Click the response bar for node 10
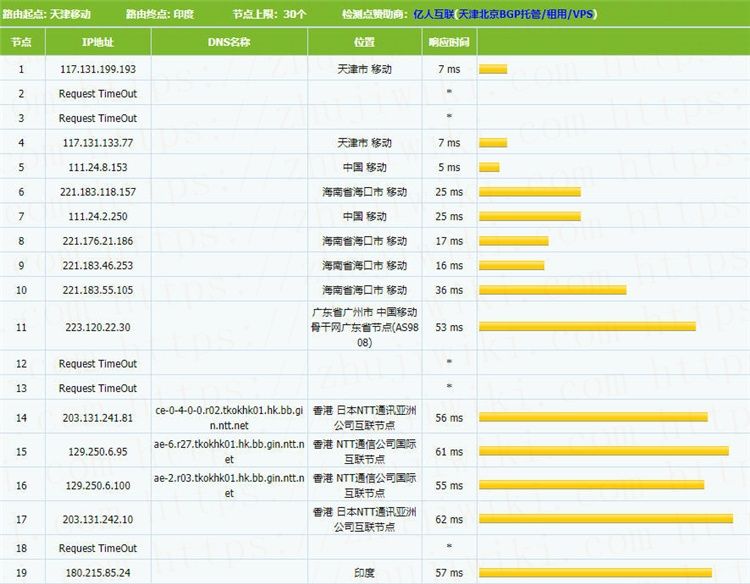Image resolution: width=750 pixels, height=584 pixels. pos(553,289)
